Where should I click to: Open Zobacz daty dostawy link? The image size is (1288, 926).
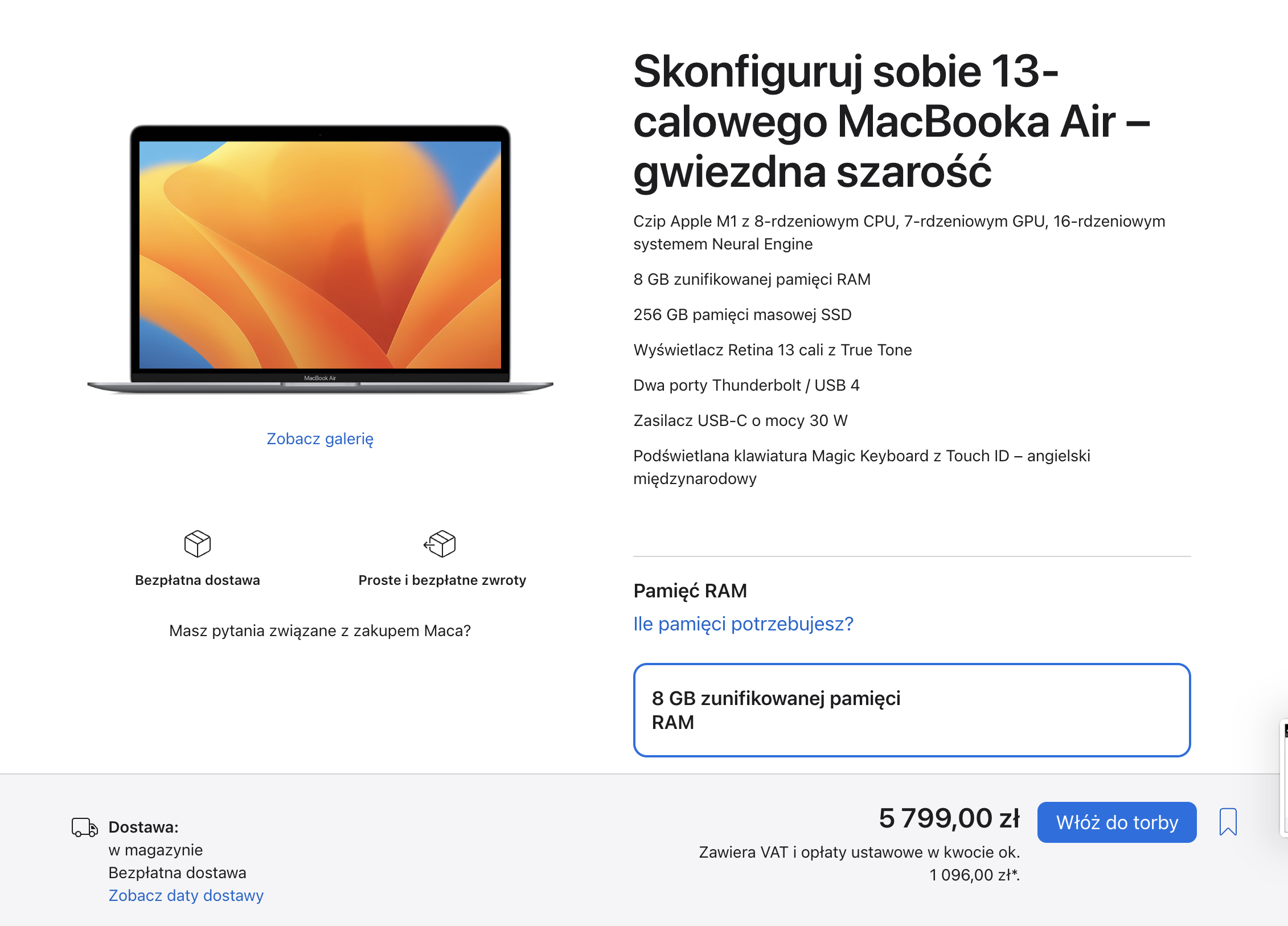point(186,896)
